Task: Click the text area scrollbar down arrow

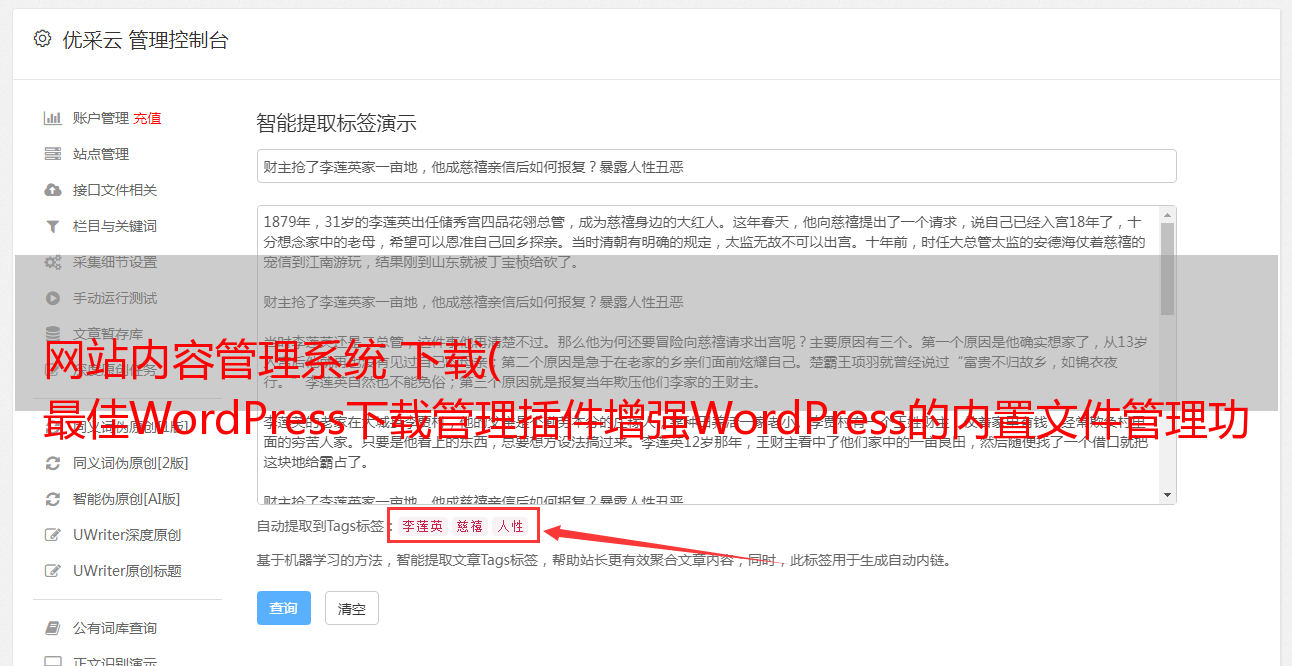Action: 1167,495
